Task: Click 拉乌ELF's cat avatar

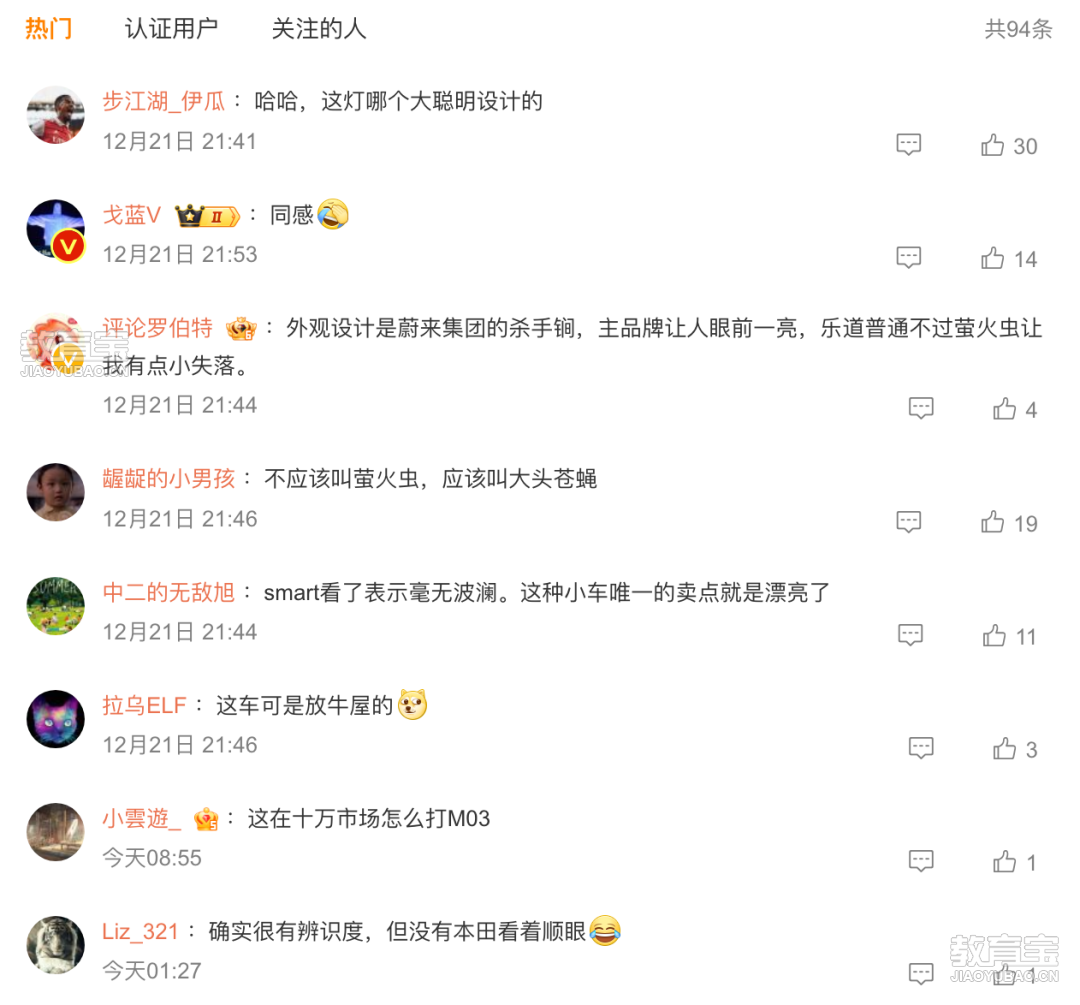Action: pyautogui.click(x=55, y=719)
